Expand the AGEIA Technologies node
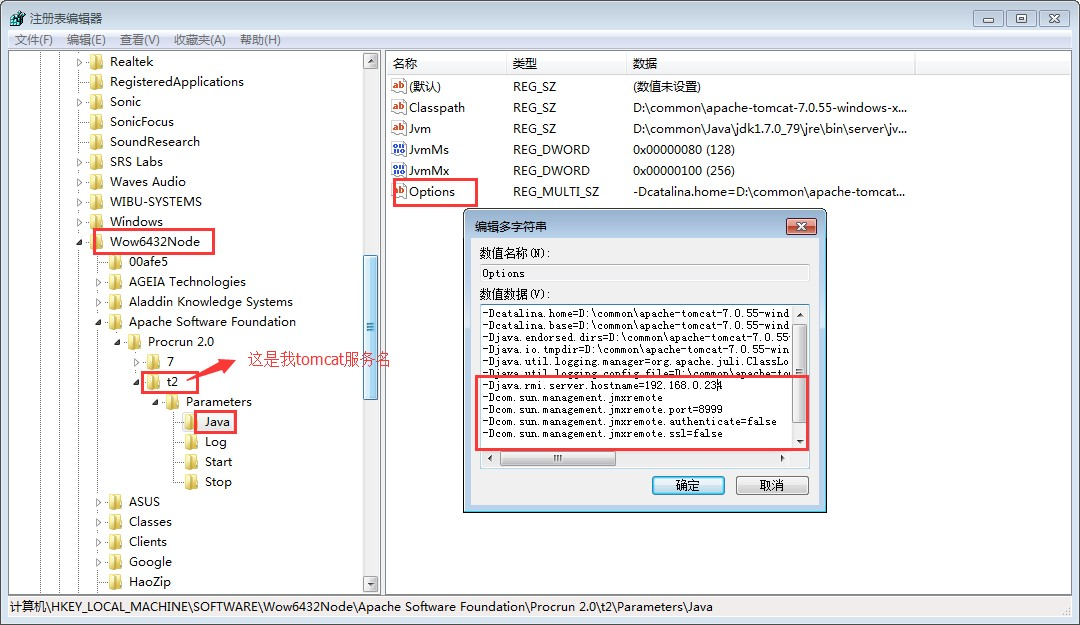Image resolution: width=1080 pixels, height=625 pixels. coord(98,282)
